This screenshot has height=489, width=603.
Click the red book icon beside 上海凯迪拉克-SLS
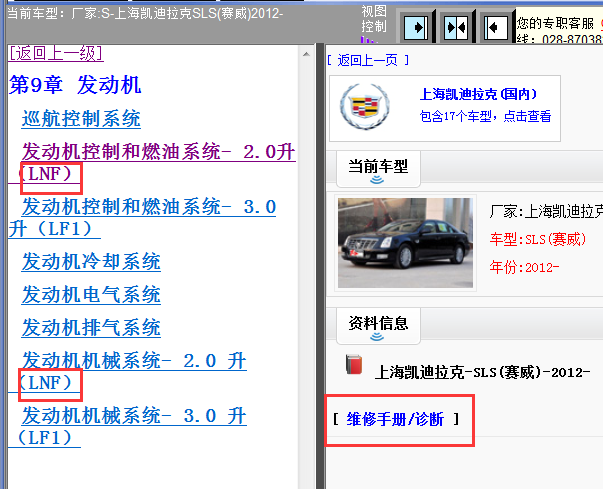(354, 364)
